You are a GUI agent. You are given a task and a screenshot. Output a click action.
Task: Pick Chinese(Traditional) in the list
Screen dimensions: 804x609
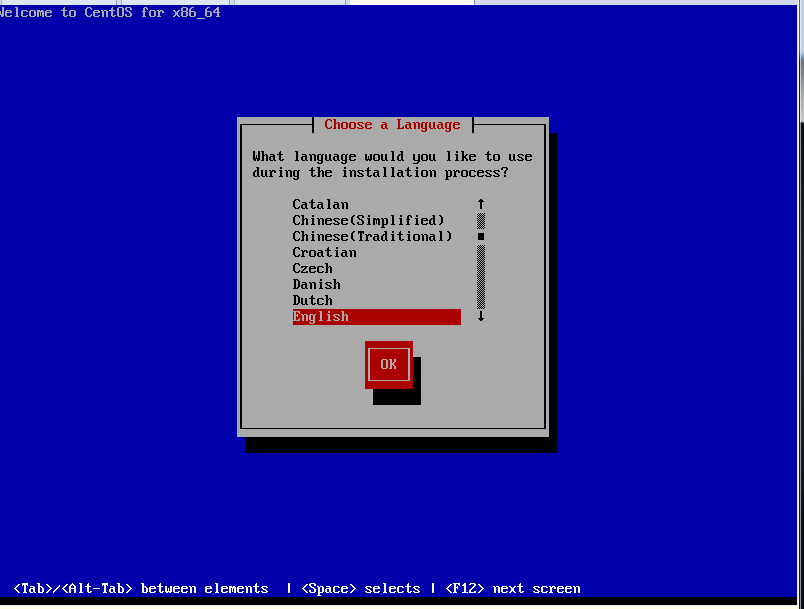click(x=376, y=236)
